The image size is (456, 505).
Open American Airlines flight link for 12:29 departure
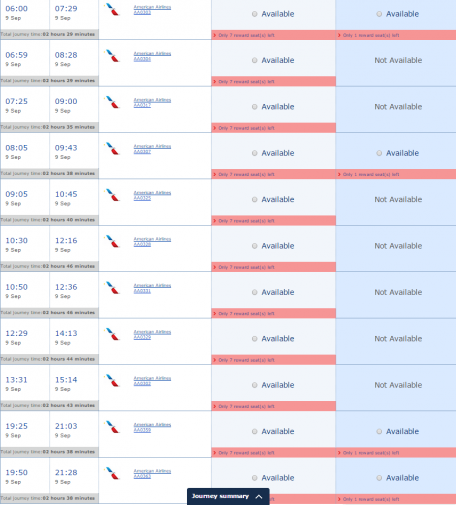[152, 335]
